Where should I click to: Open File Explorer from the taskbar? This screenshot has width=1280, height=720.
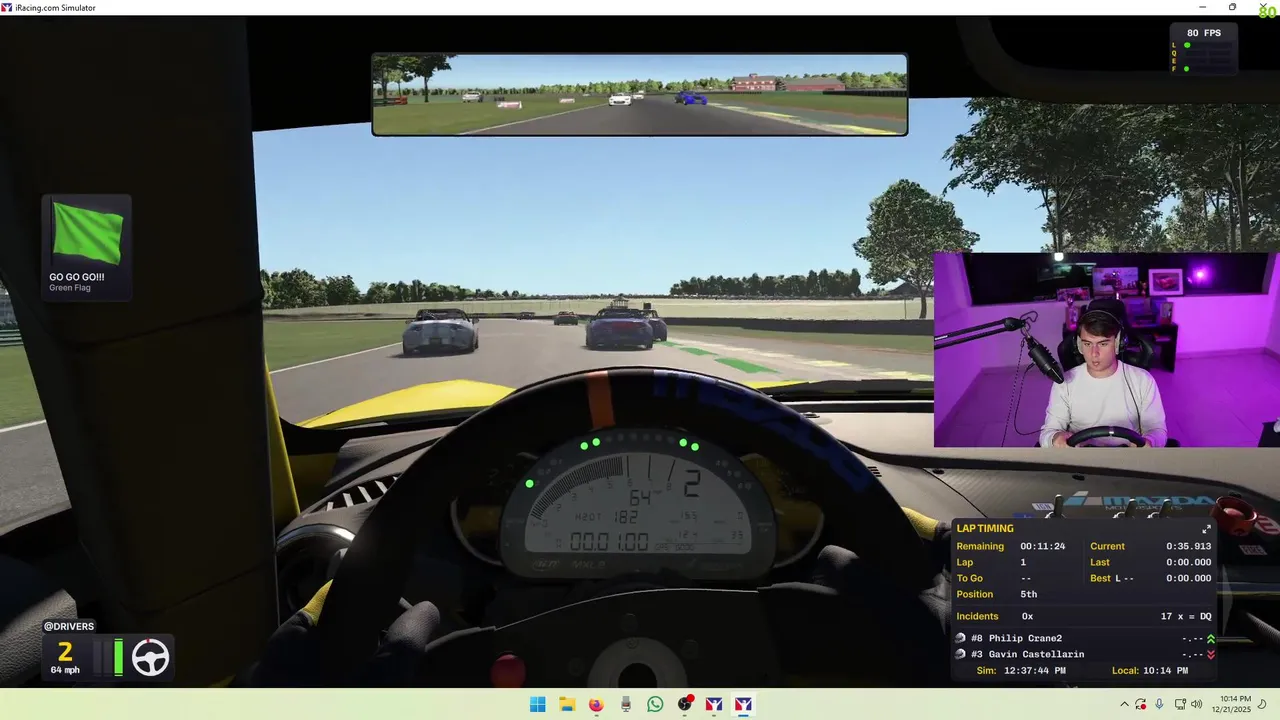[567, 704]
